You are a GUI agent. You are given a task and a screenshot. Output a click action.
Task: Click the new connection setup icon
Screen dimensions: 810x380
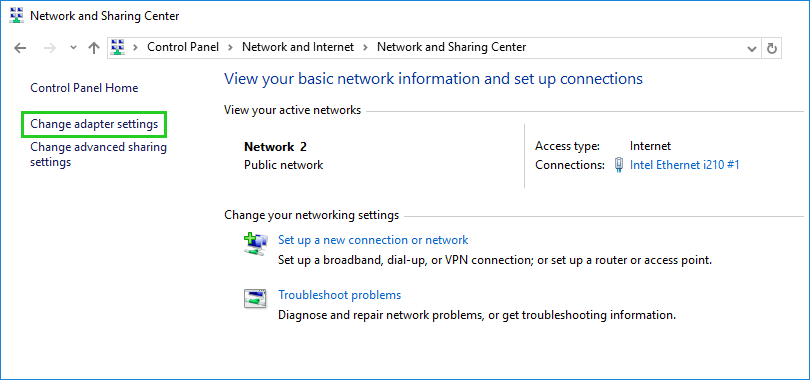pyautogui.click(x=255, y=244)
